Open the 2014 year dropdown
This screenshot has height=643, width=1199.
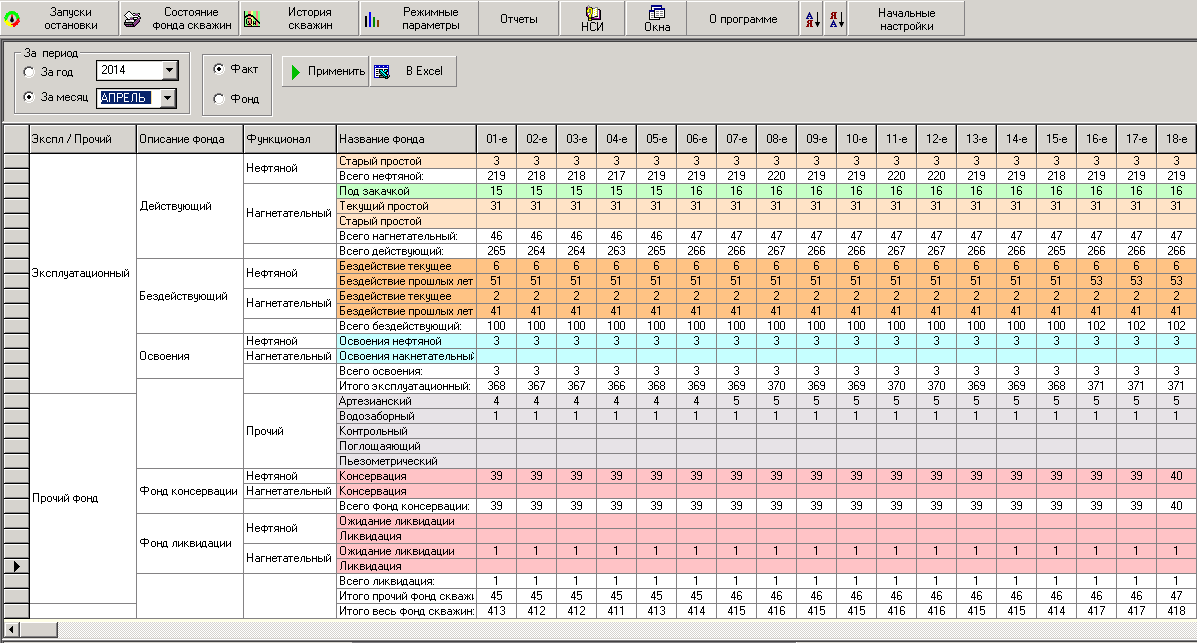(x=170, y=70)
